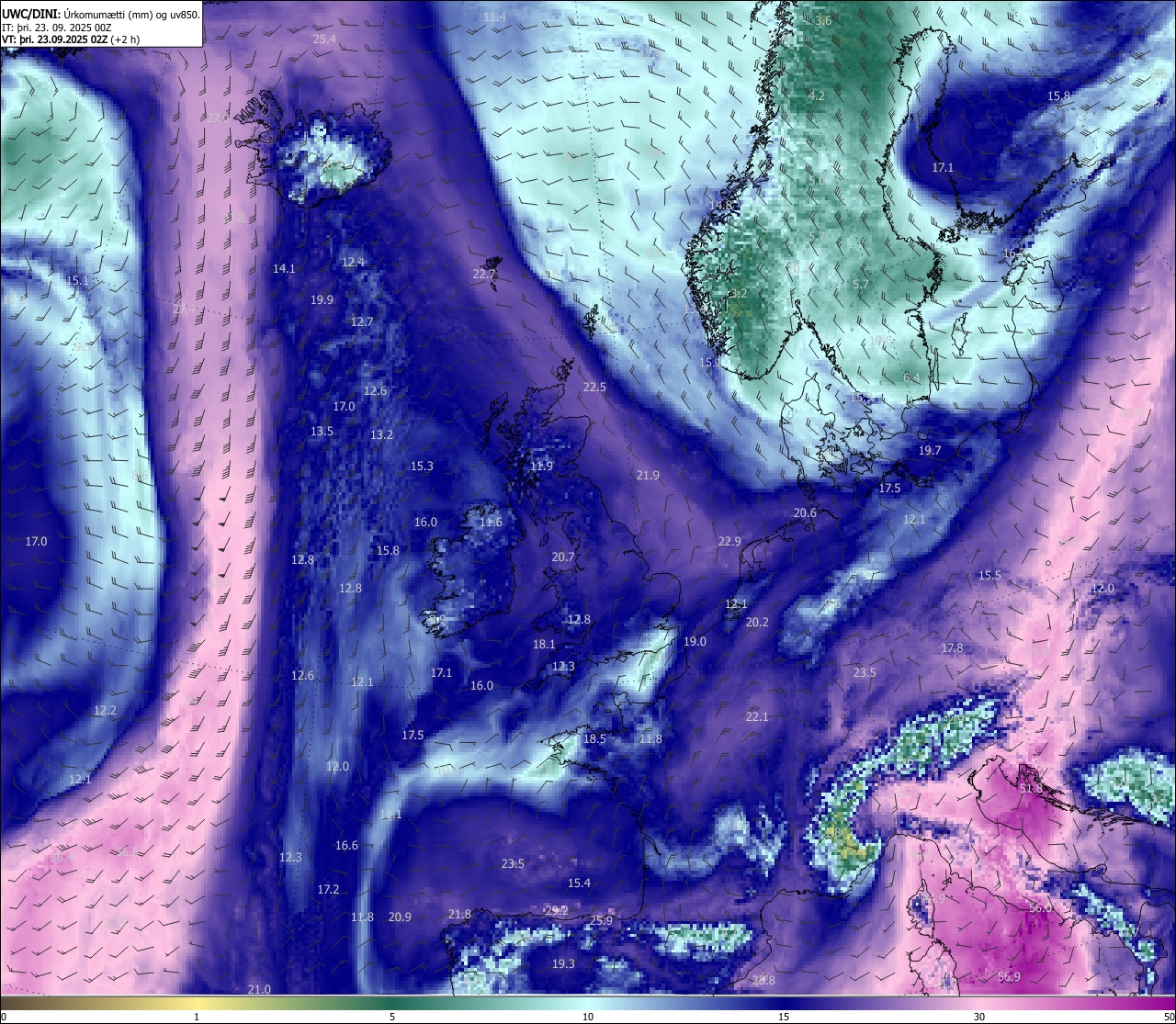Click the 17.8 value label
The height and width of the screenshot is (1024, 1176).
click(952, 647)
